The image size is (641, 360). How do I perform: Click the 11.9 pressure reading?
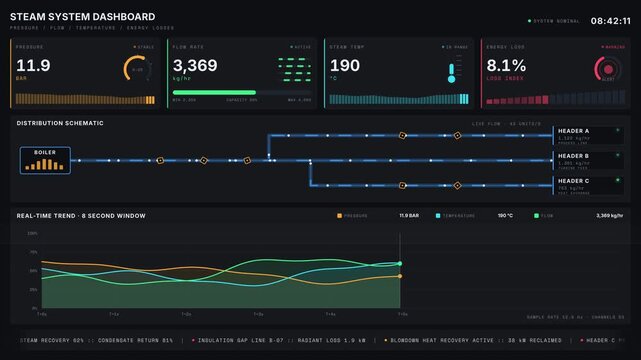(x=33, y=65)
